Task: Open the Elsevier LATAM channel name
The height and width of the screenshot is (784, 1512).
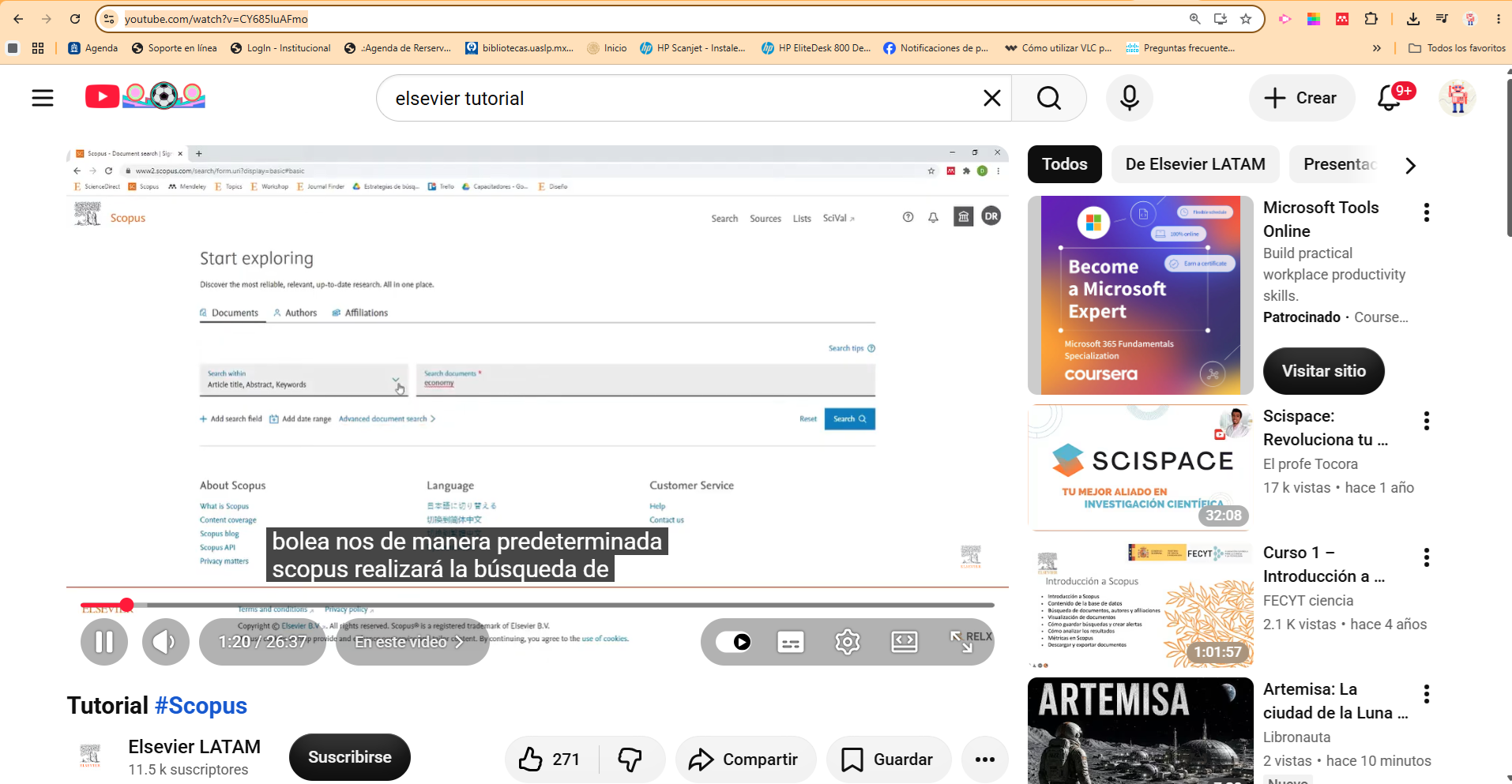Action: pyautogui.click(x=194, y=747)
